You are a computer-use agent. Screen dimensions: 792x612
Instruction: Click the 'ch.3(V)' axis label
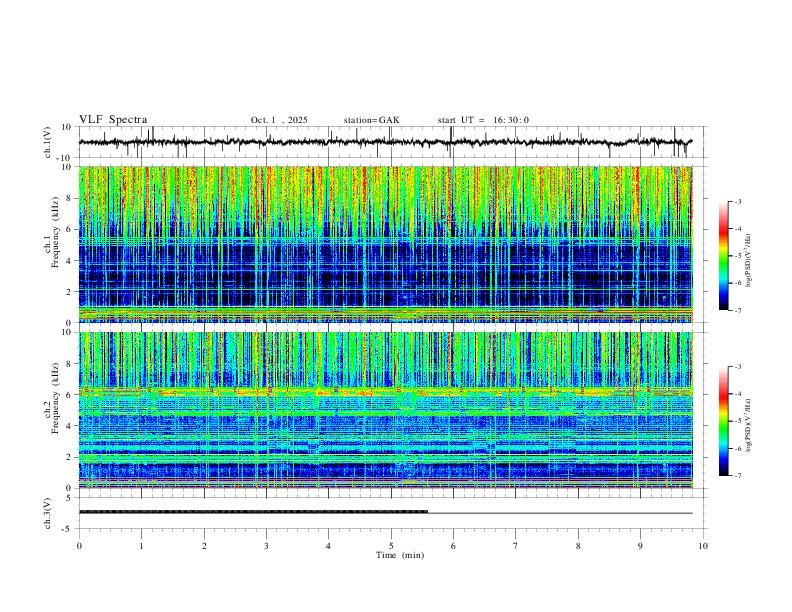(x=47, y=513)
